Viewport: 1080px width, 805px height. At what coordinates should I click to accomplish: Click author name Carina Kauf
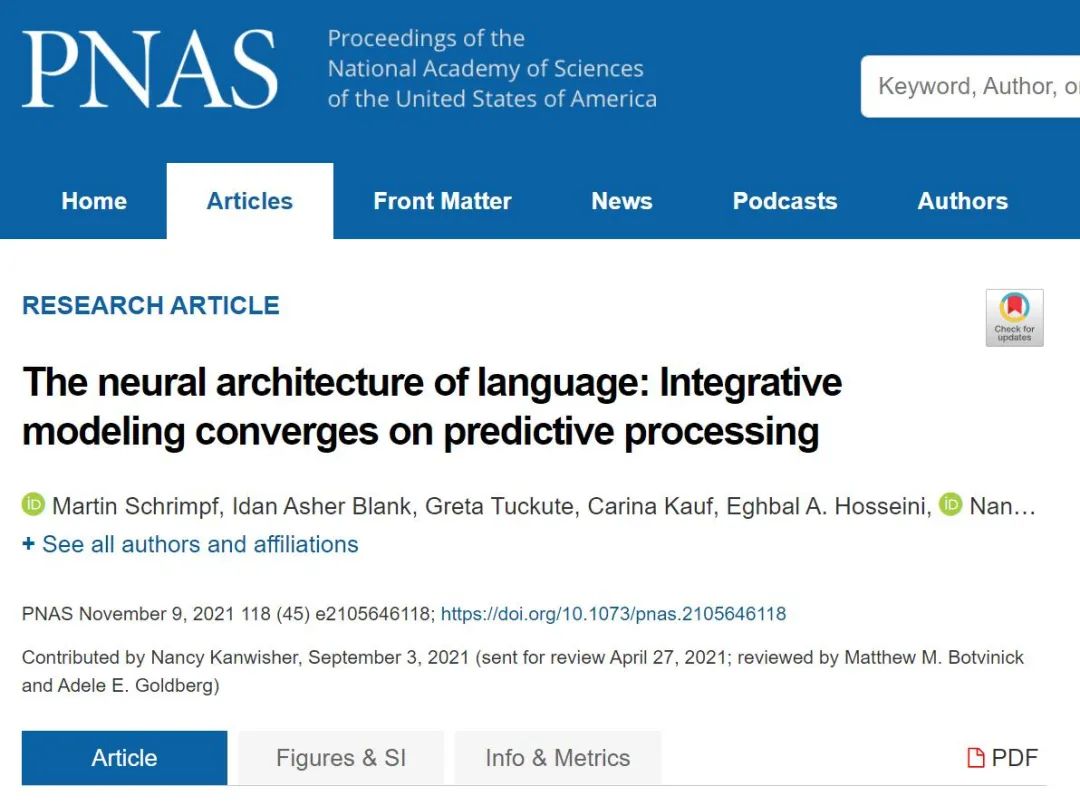(650, 506)
